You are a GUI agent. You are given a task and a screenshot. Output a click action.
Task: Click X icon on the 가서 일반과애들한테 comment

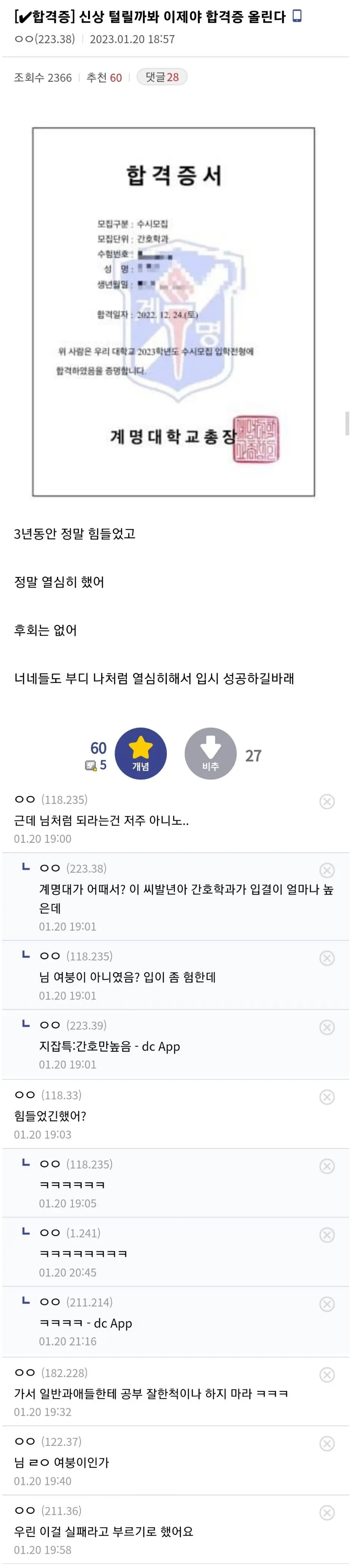327,1375
